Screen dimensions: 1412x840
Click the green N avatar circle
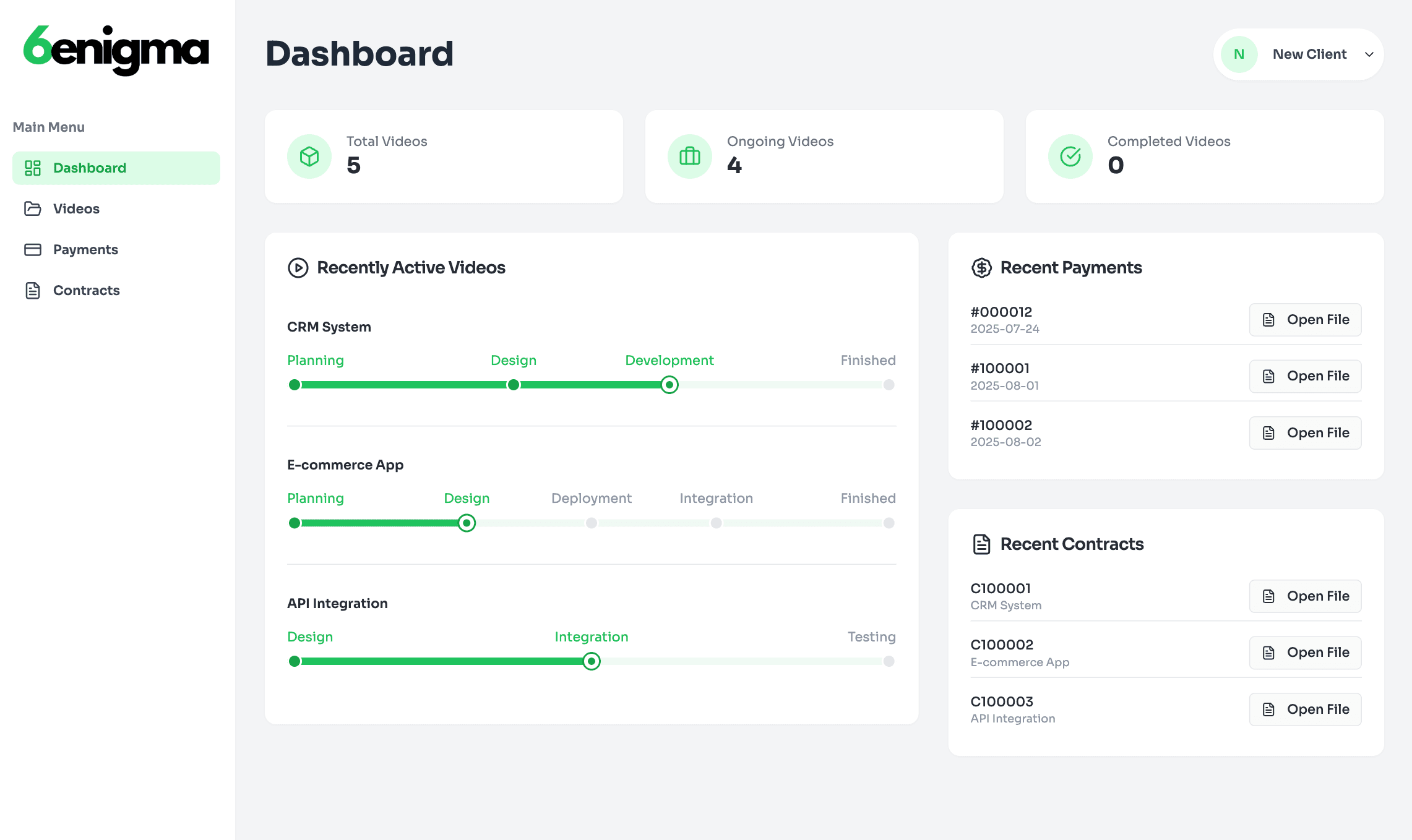pyautogui.click(x=1239, y=54)
